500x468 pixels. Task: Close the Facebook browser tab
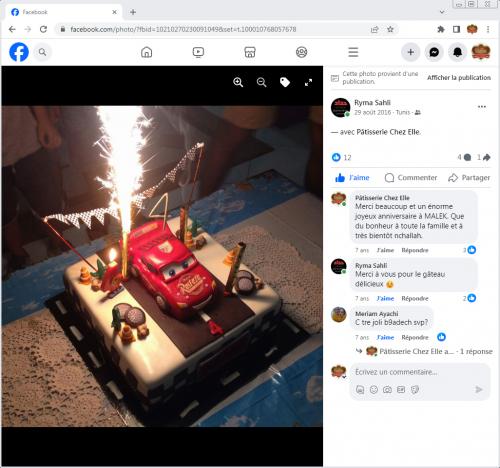(114, 12)
